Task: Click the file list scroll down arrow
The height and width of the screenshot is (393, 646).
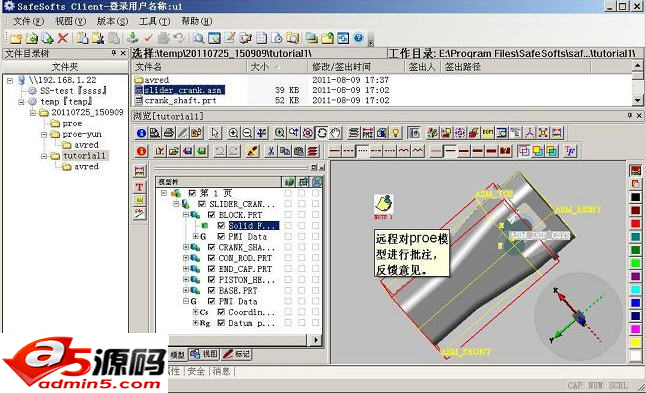Action: pyautogui.click(x=637, y=100)
